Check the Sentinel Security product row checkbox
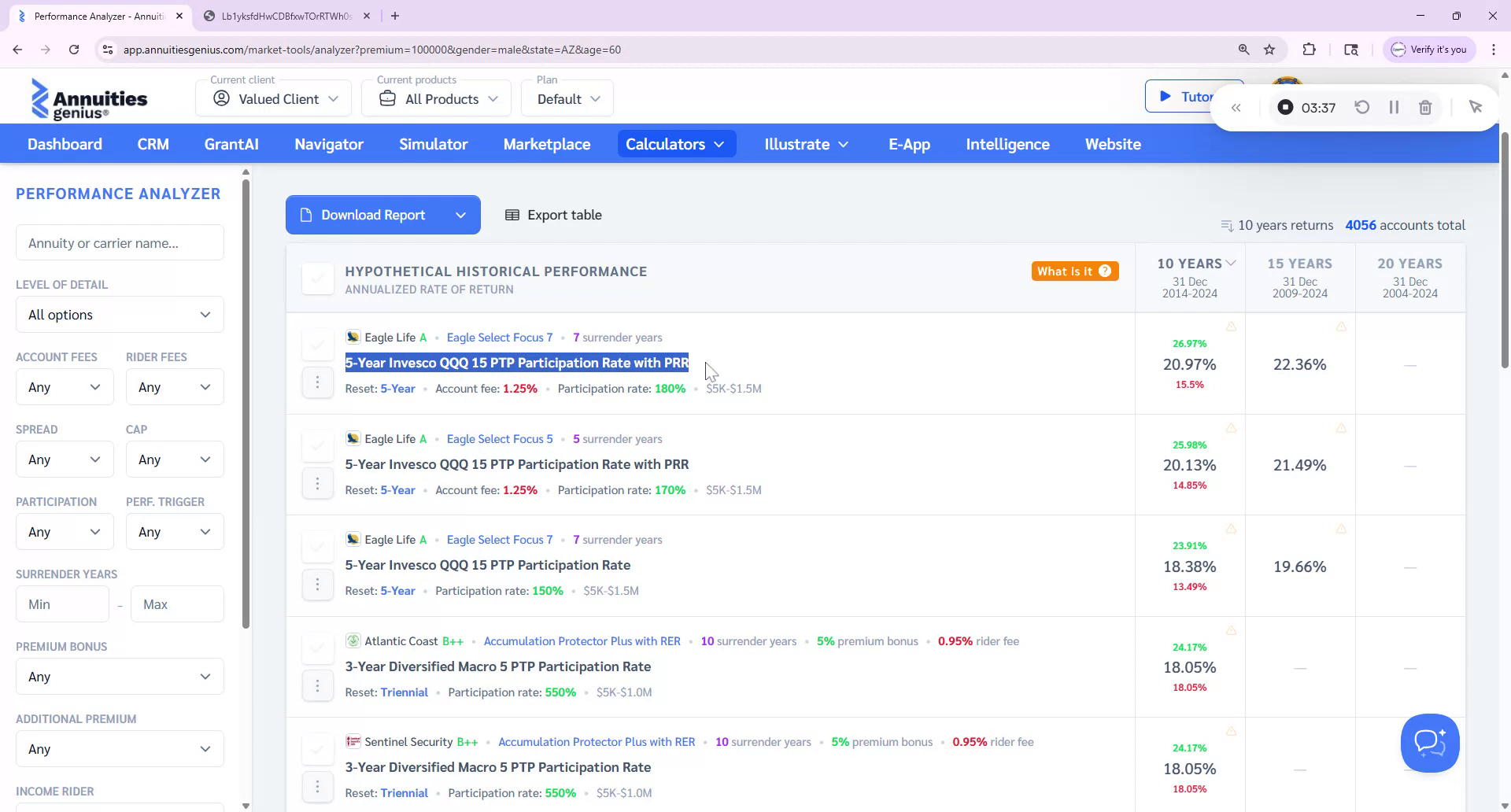This screenshot has width=1511, height=812. 318,747
